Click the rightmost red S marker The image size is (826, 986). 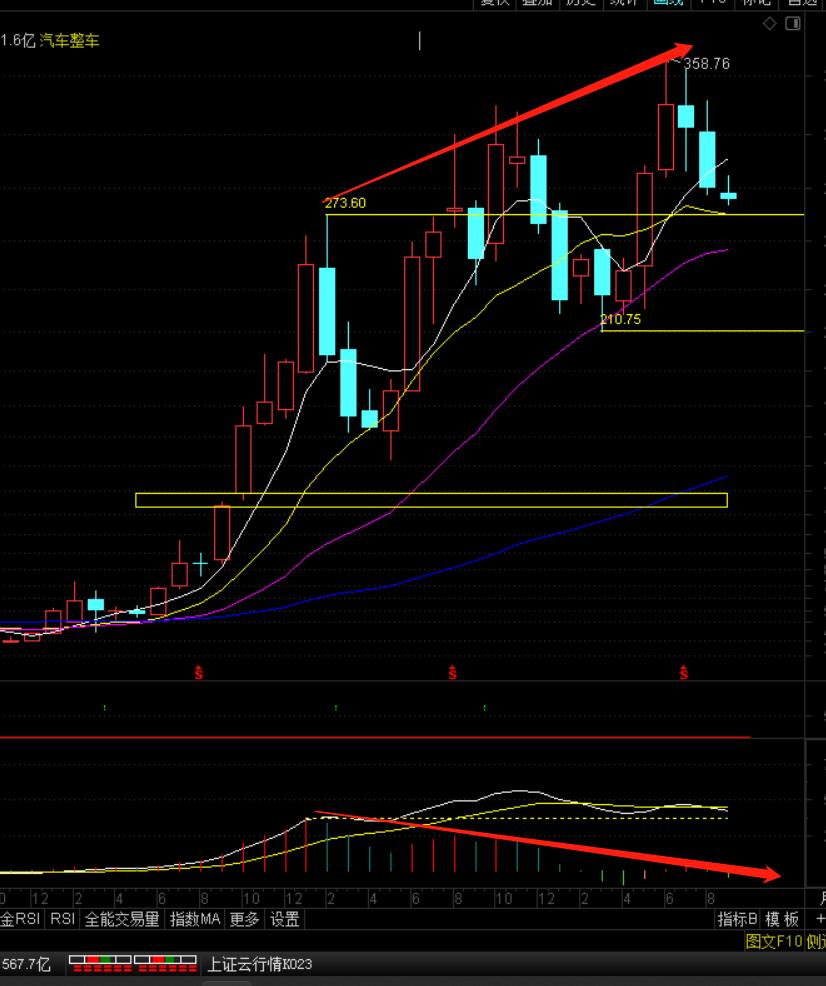[x=684, y=673]
